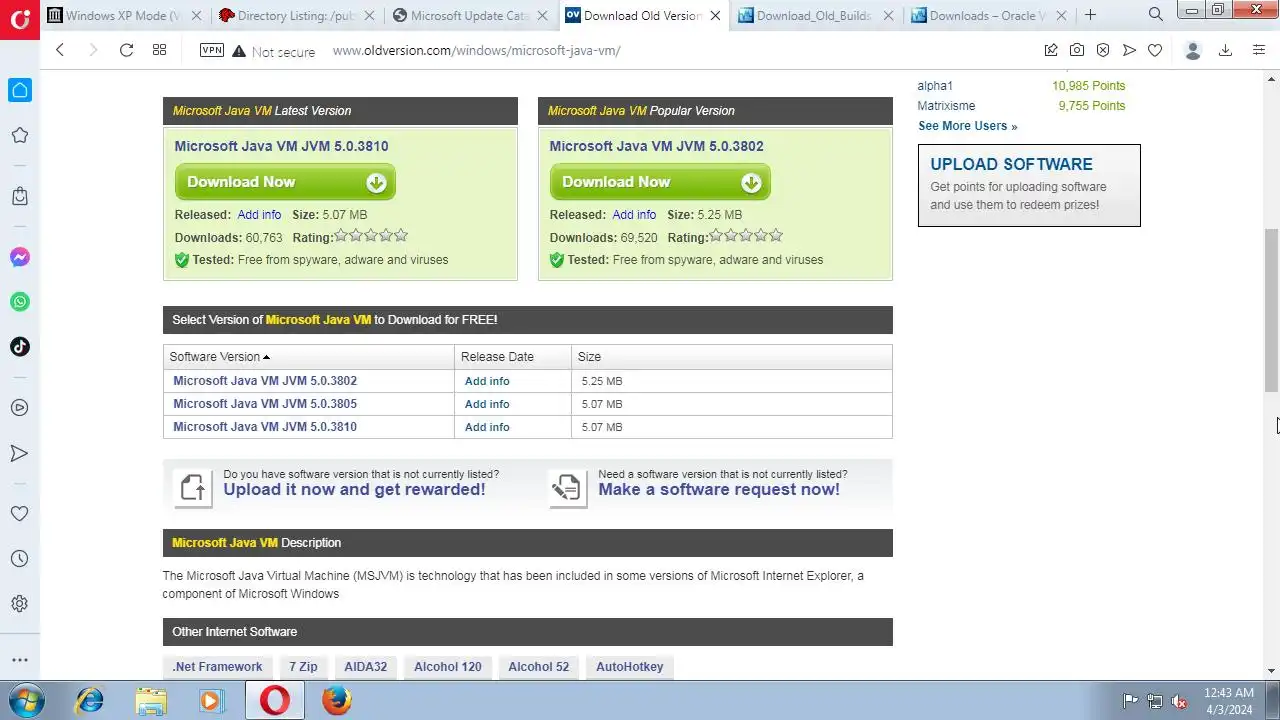The image size is (1280, 720).
Task: Open the sidebar Home icon
Action: 19,90
